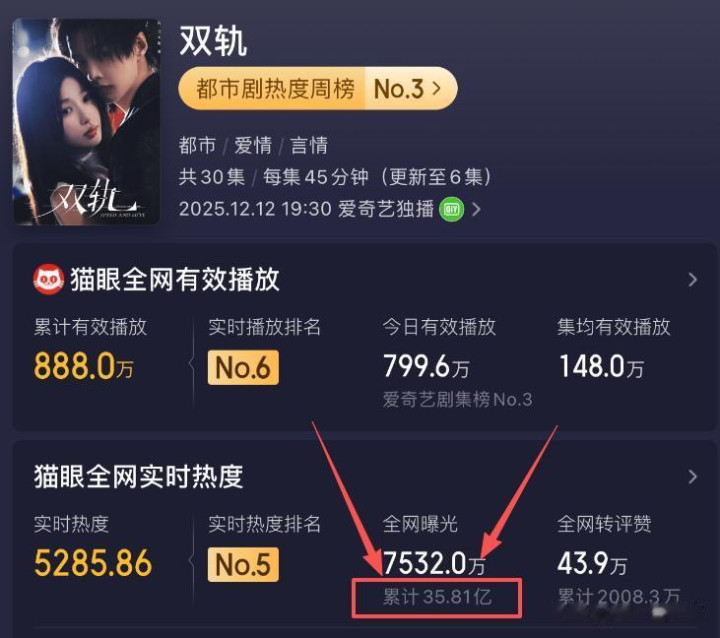This screenshot has height=638, width=720.
Task: Select the 148.0万 集均有效播放 figure
Action: point(601,367)
